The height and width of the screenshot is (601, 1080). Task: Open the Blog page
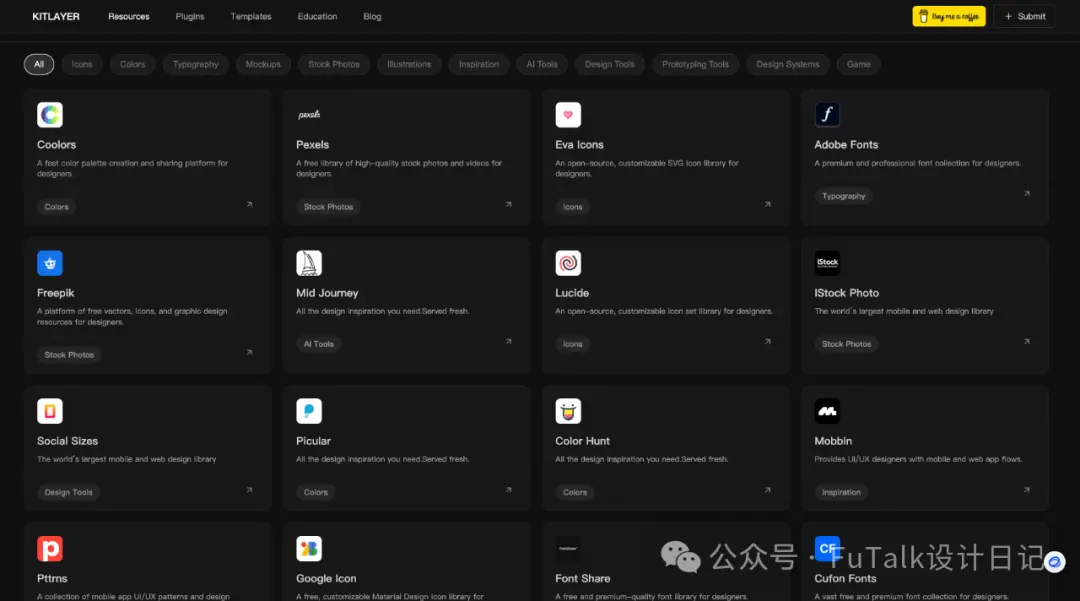pos(373,17)
